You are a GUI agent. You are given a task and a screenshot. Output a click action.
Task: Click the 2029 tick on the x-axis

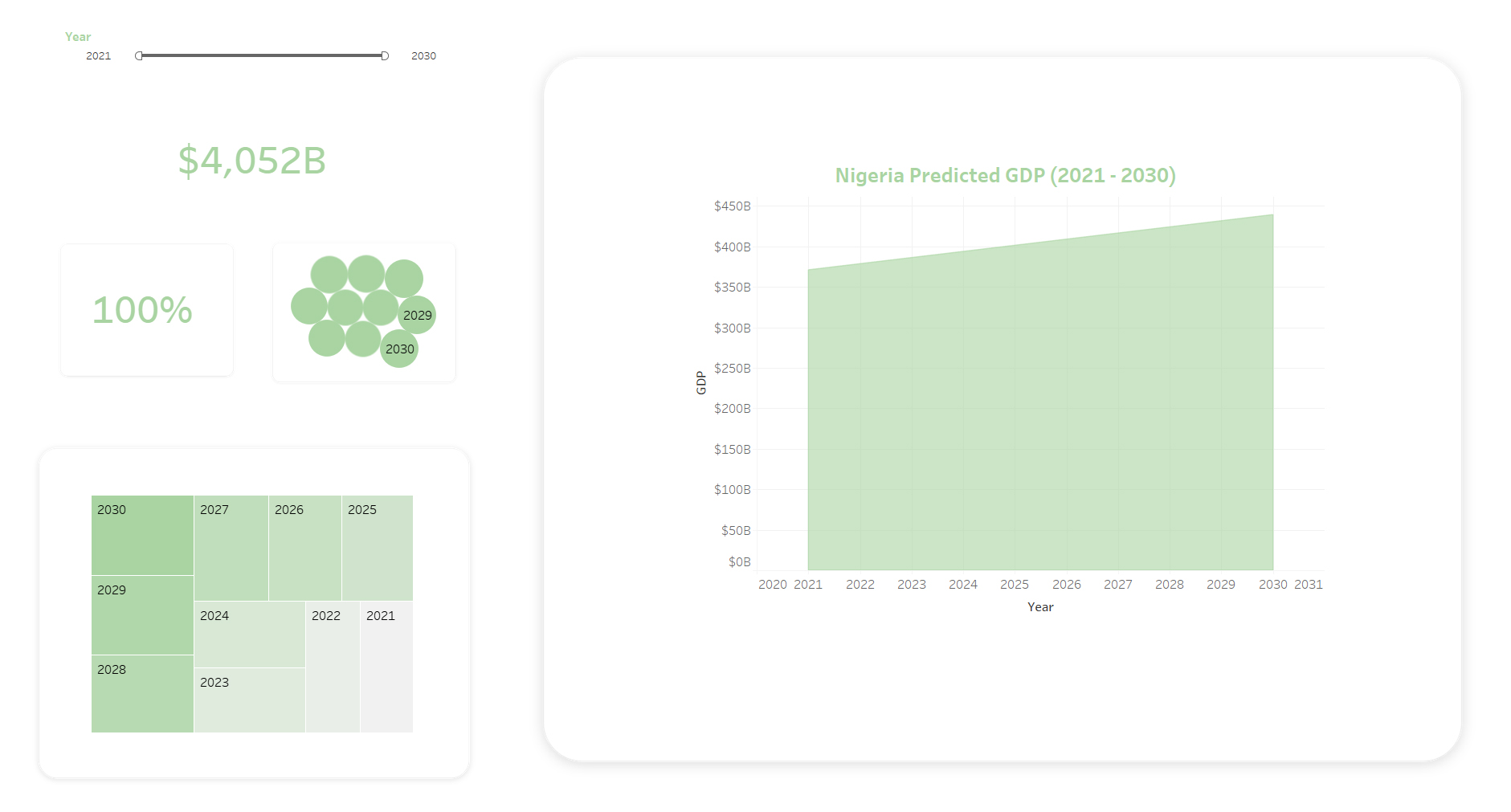pos(1221,585)
